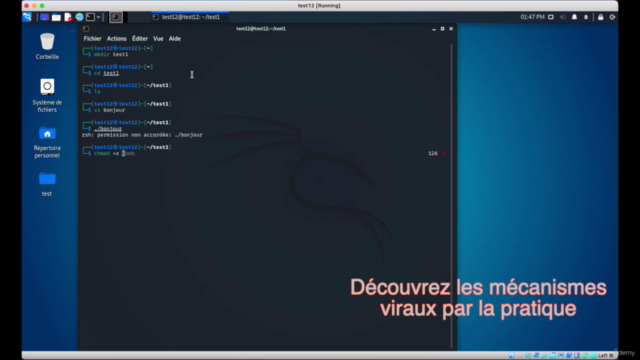Open the Actions menu in terminal
The width and height of the screenshot is (640, 360).
pyautogui.click(x=116, y=38)
